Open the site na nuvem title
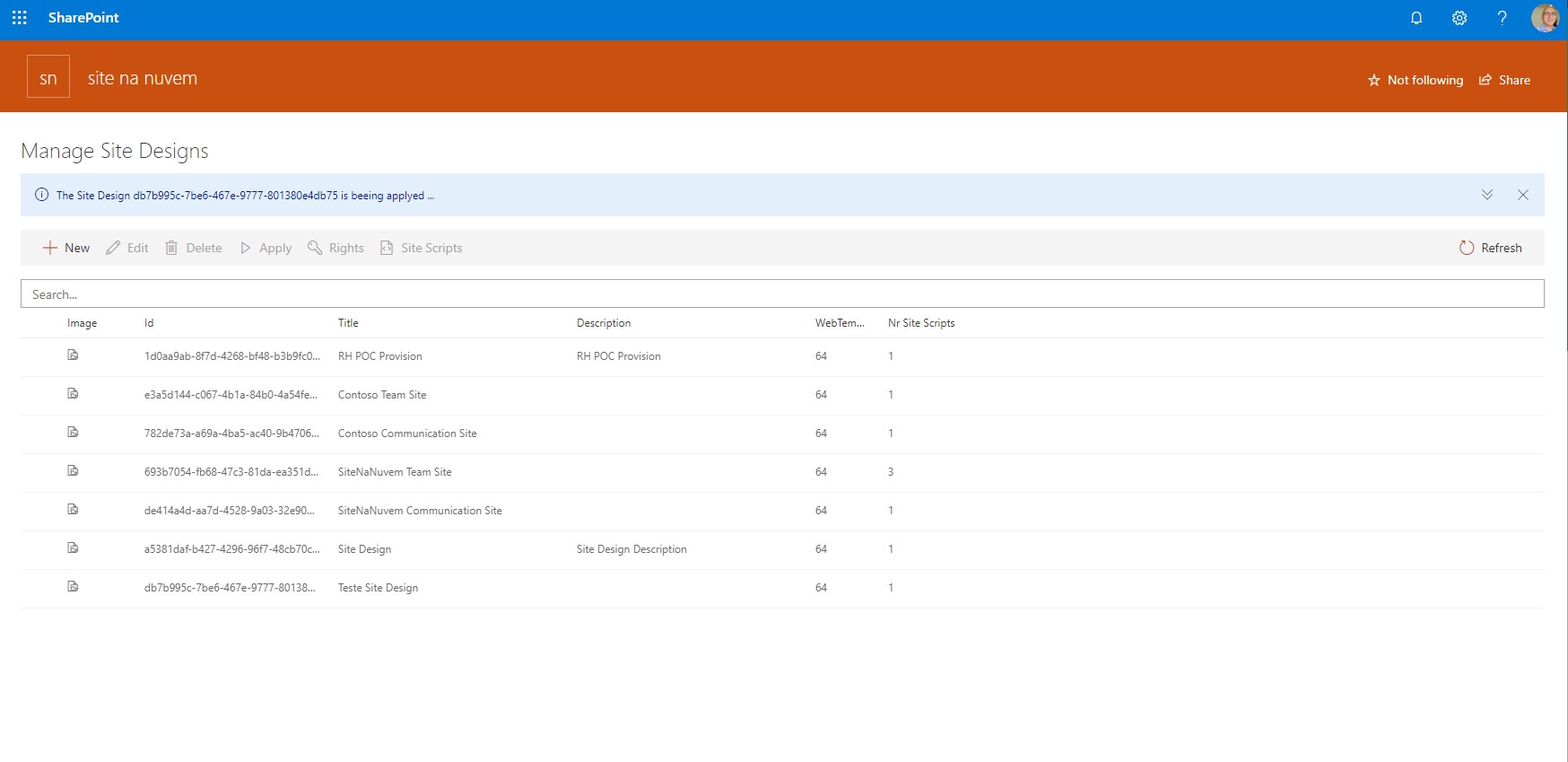 tap(143, 78)
